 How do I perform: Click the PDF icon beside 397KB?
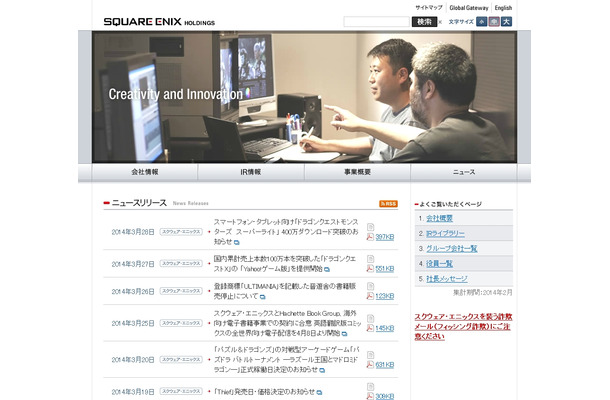click(370, 237)
